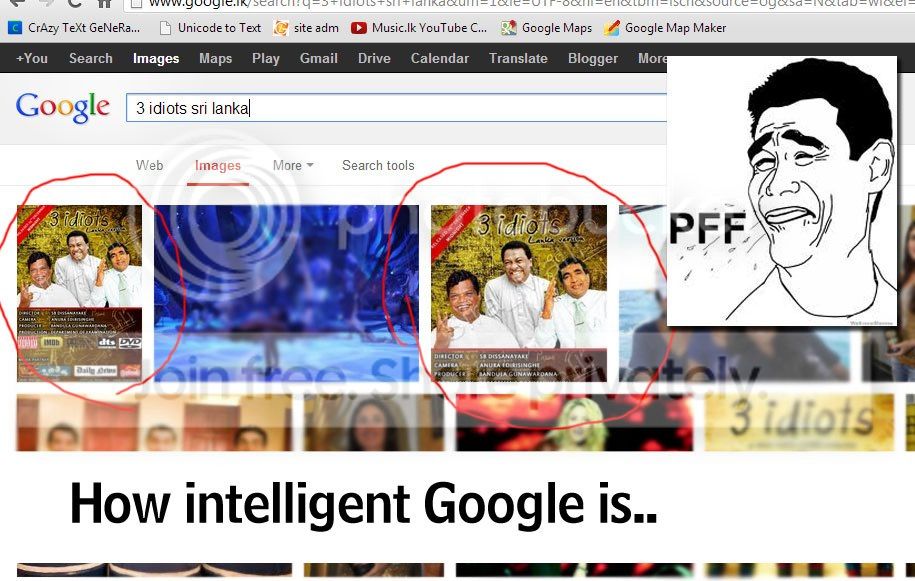
Task: Open Search tools
Action: 378,165
